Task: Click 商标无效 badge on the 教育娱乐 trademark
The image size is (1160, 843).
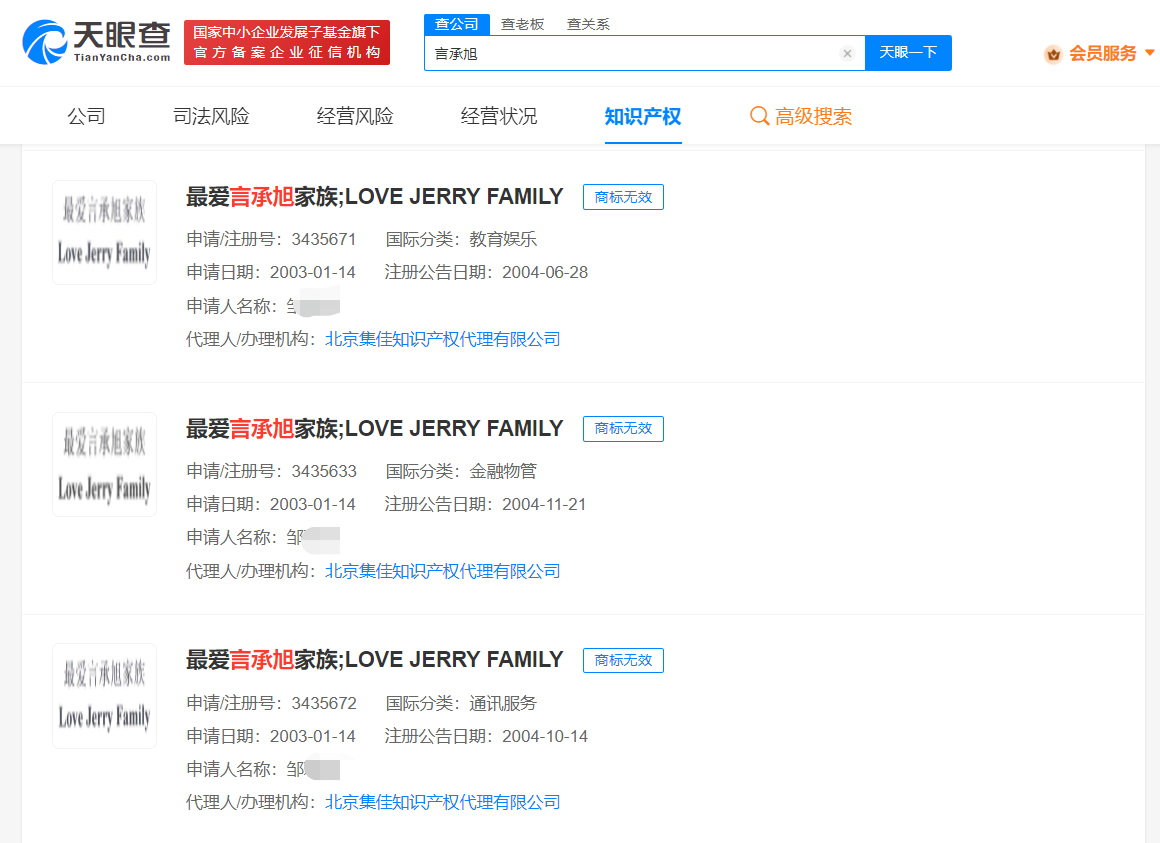Action: point(623,197)
